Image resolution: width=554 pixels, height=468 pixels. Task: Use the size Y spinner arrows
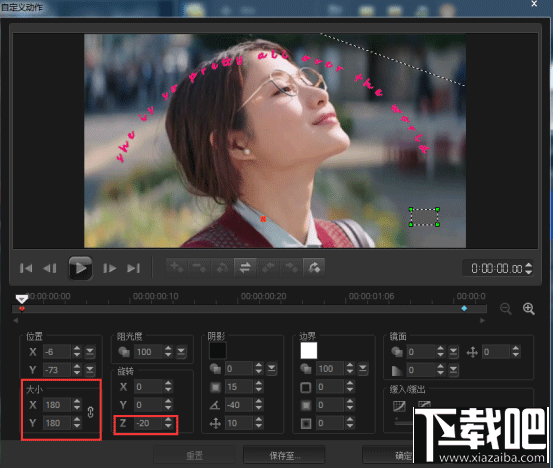(x=77, y=423)
